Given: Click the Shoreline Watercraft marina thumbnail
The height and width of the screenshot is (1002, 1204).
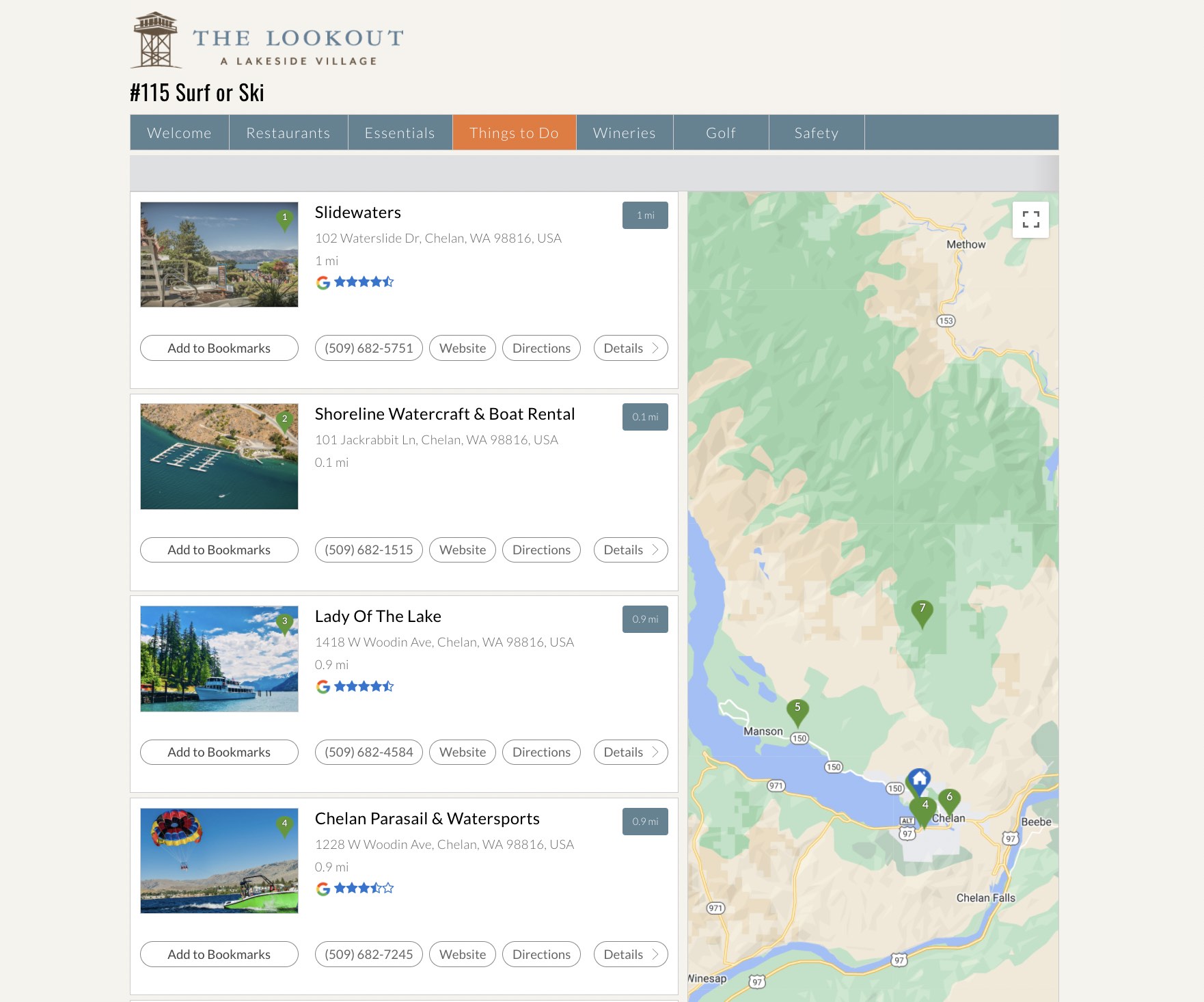Looking at the screenshot, I should [219, 457].
